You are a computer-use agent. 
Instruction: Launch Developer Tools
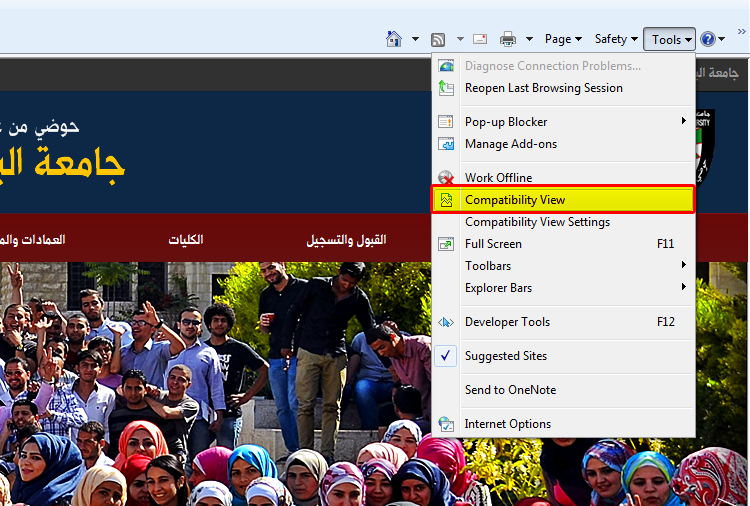[x=563, y=322]
